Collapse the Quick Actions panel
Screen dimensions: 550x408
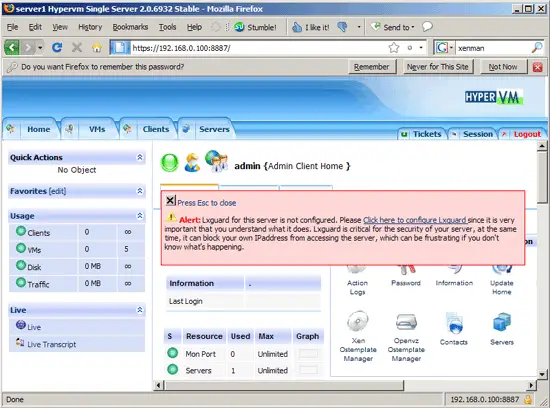(140, 157)
